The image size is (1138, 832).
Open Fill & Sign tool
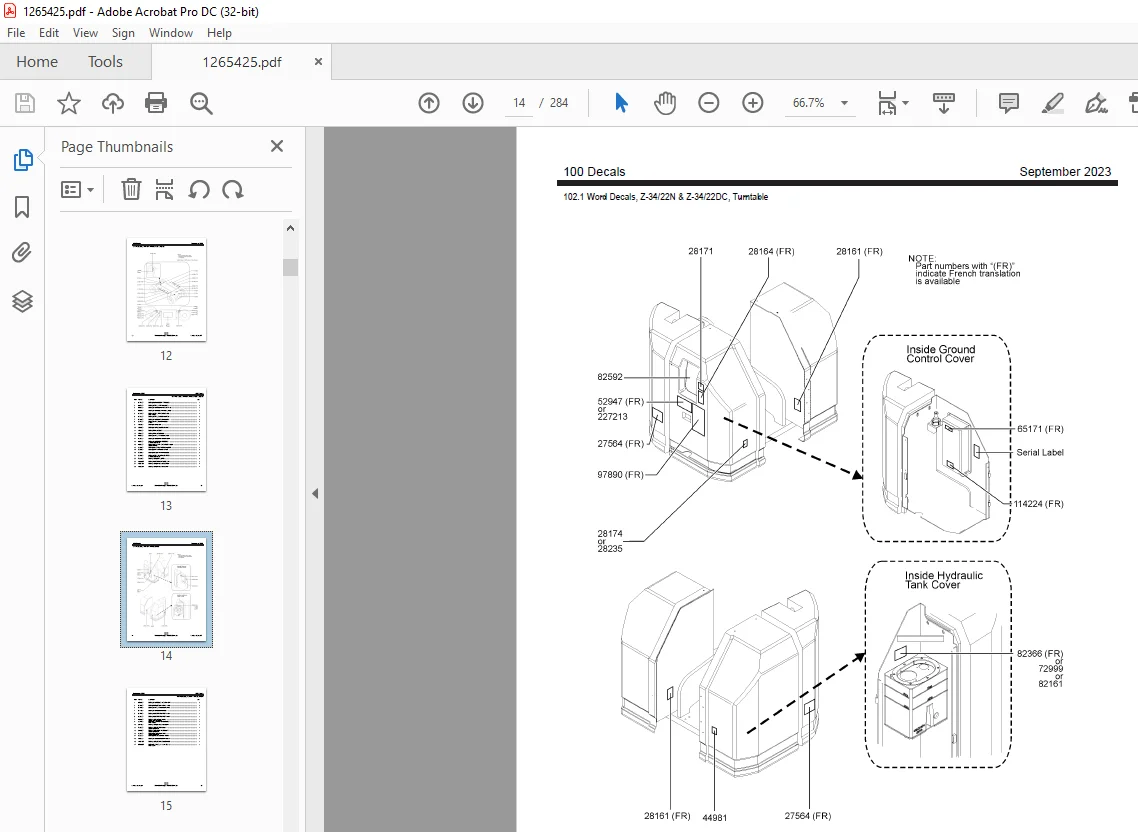1096,103
